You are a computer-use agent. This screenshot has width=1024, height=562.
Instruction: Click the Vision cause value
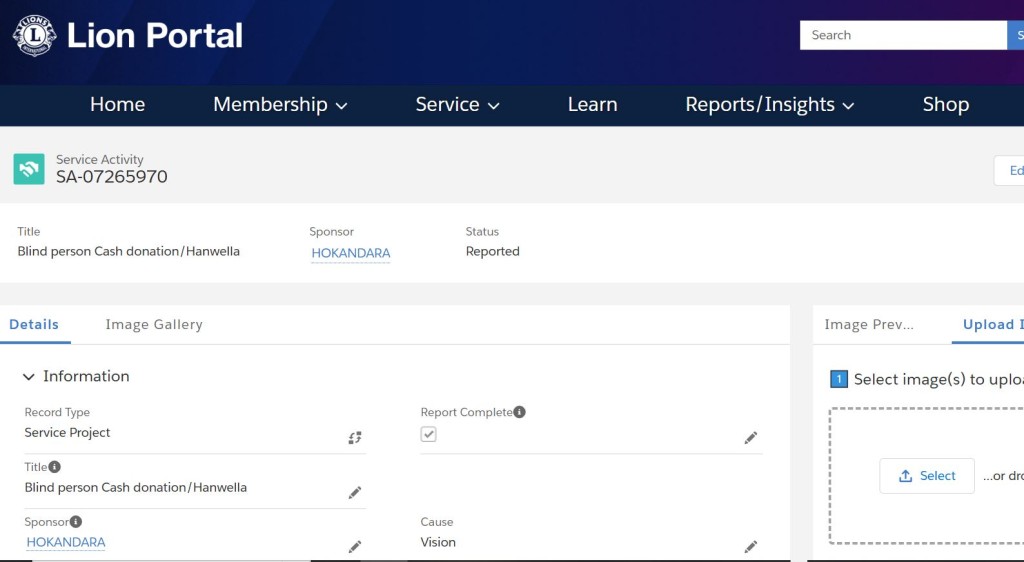pyautogui.click(x=438, y=542)
